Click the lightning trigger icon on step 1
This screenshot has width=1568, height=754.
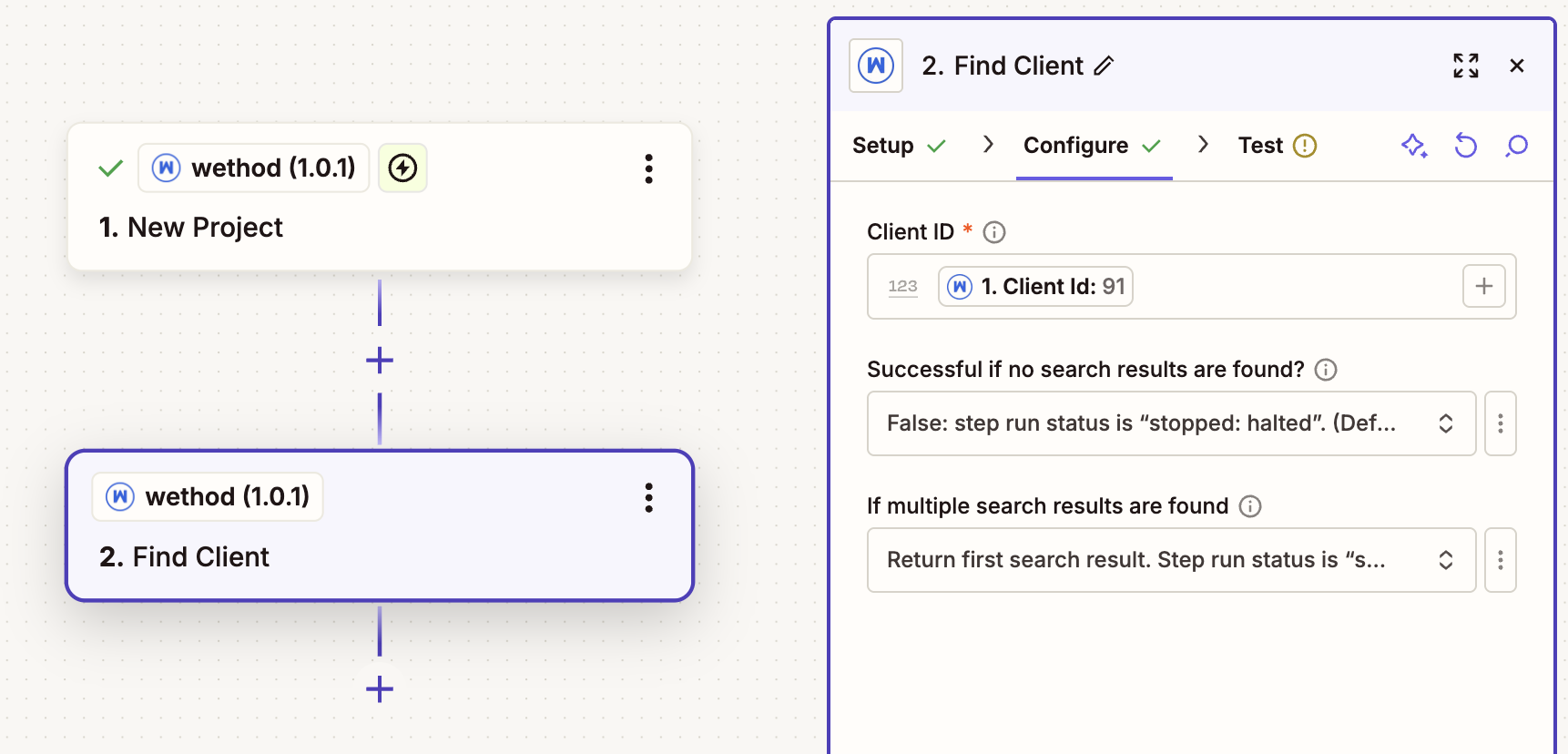402,168
